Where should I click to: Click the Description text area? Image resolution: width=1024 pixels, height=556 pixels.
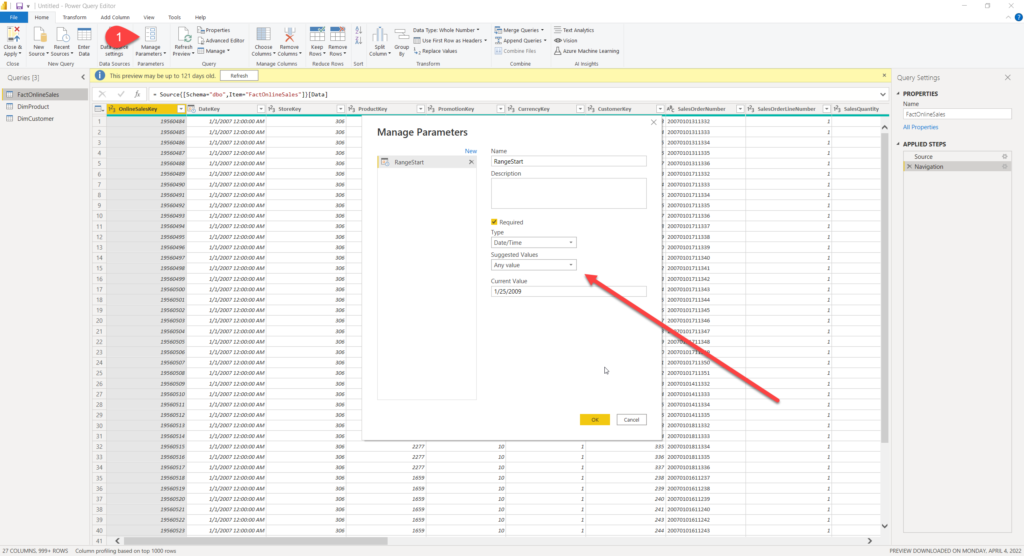pyautogui.click(x=569, y=193)
